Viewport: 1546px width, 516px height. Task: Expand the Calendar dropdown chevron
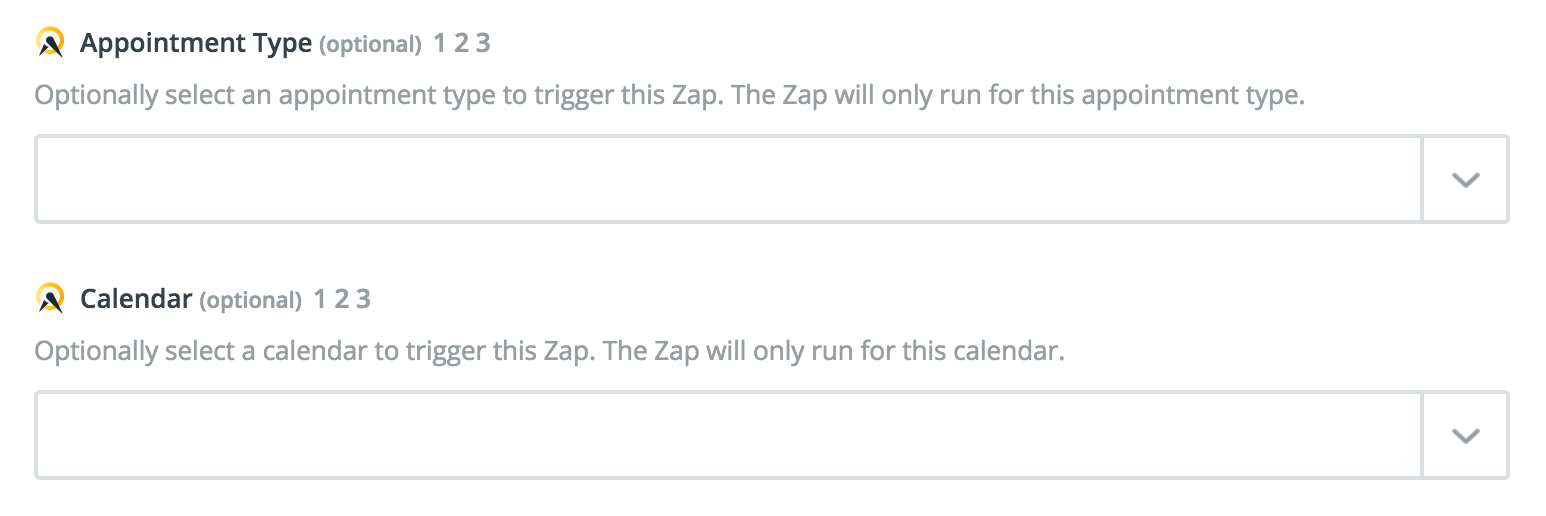coord(1464,435)
